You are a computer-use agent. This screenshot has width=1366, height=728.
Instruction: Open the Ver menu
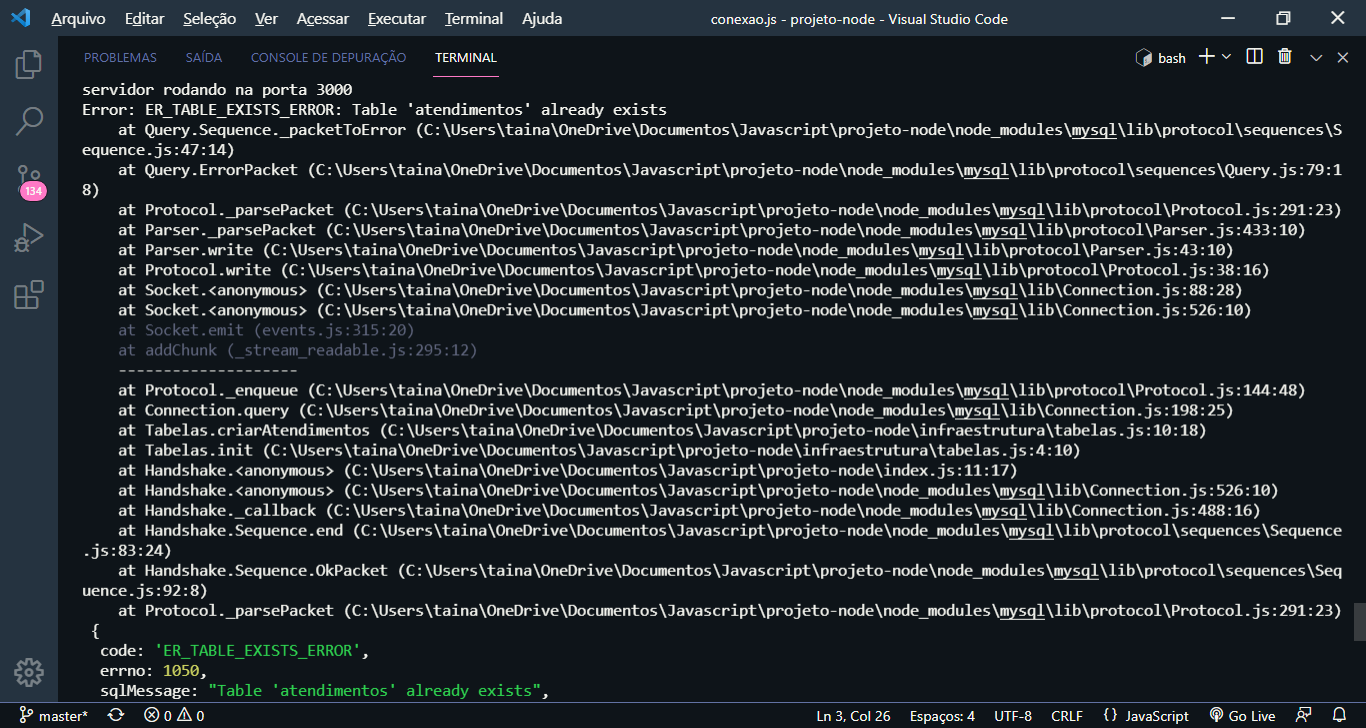(267, 18)
